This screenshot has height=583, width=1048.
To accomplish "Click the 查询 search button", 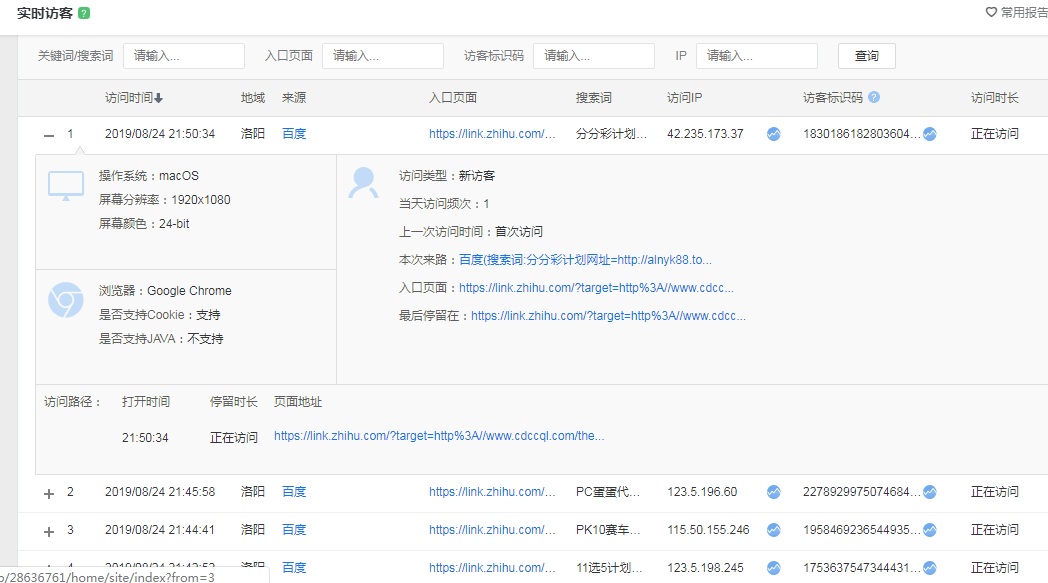I will tap(866, 56).
